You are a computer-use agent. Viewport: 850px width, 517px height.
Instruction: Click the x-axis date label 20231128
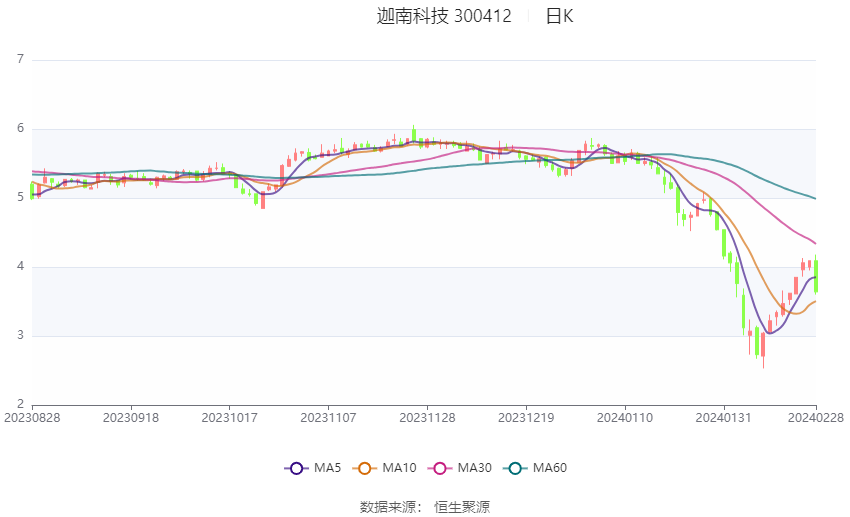click(x=427, y=418)
